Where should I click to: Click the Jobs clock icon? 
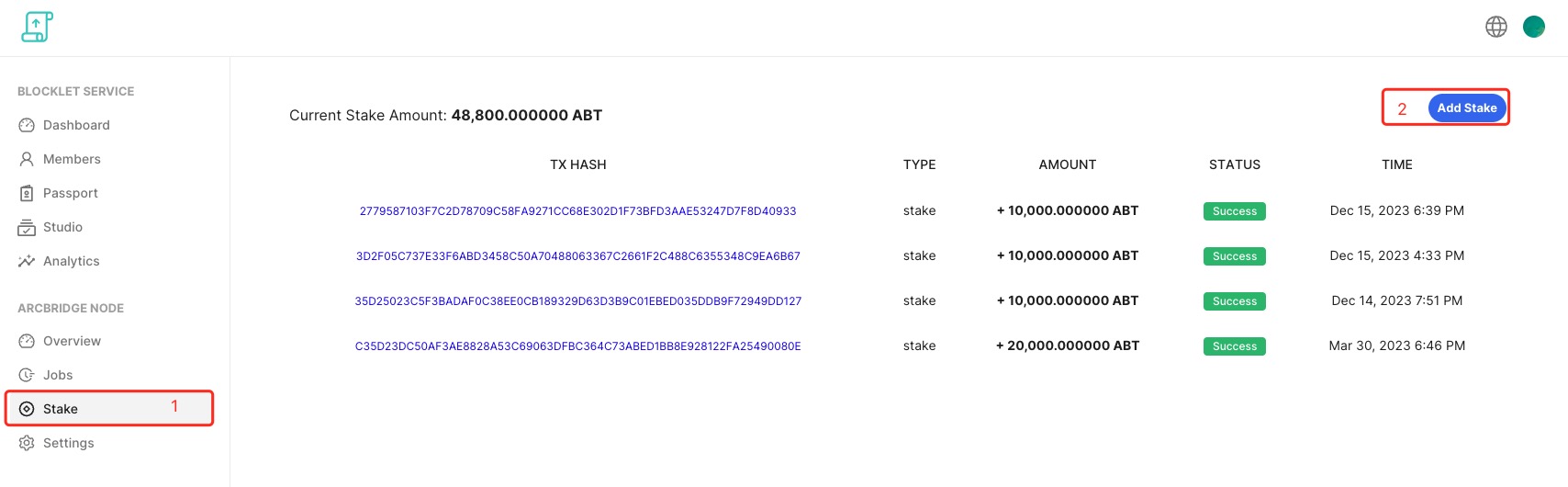[27, 375]
